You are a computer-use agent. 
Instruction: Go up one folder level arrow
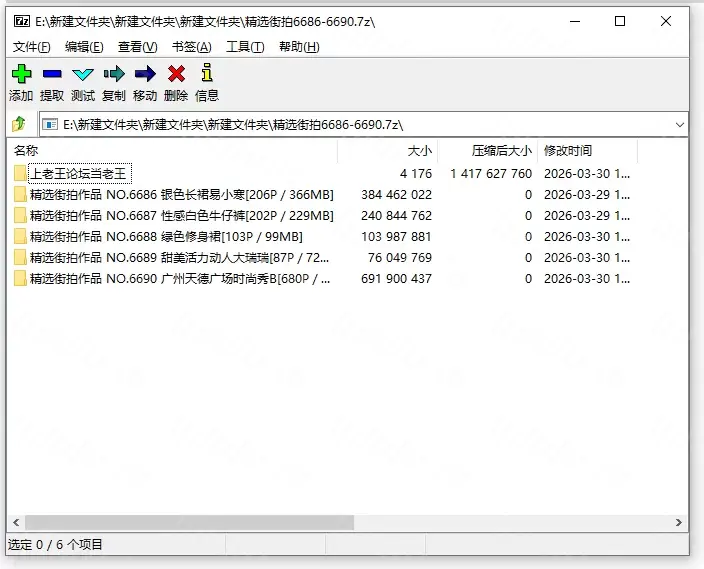[x=19, y=125]
